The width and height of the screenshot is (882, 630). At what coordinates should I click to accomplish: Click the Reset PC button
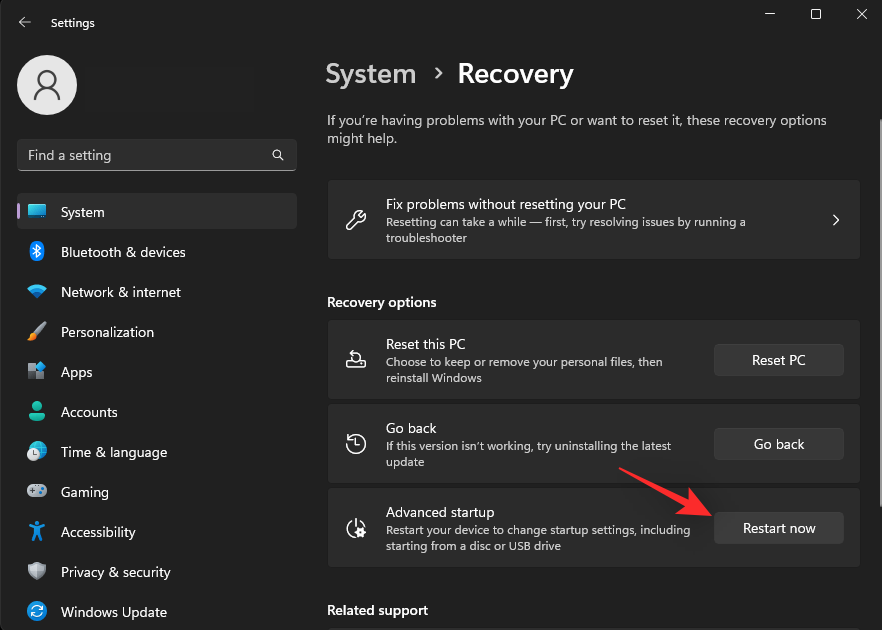(x=778, y=360)
